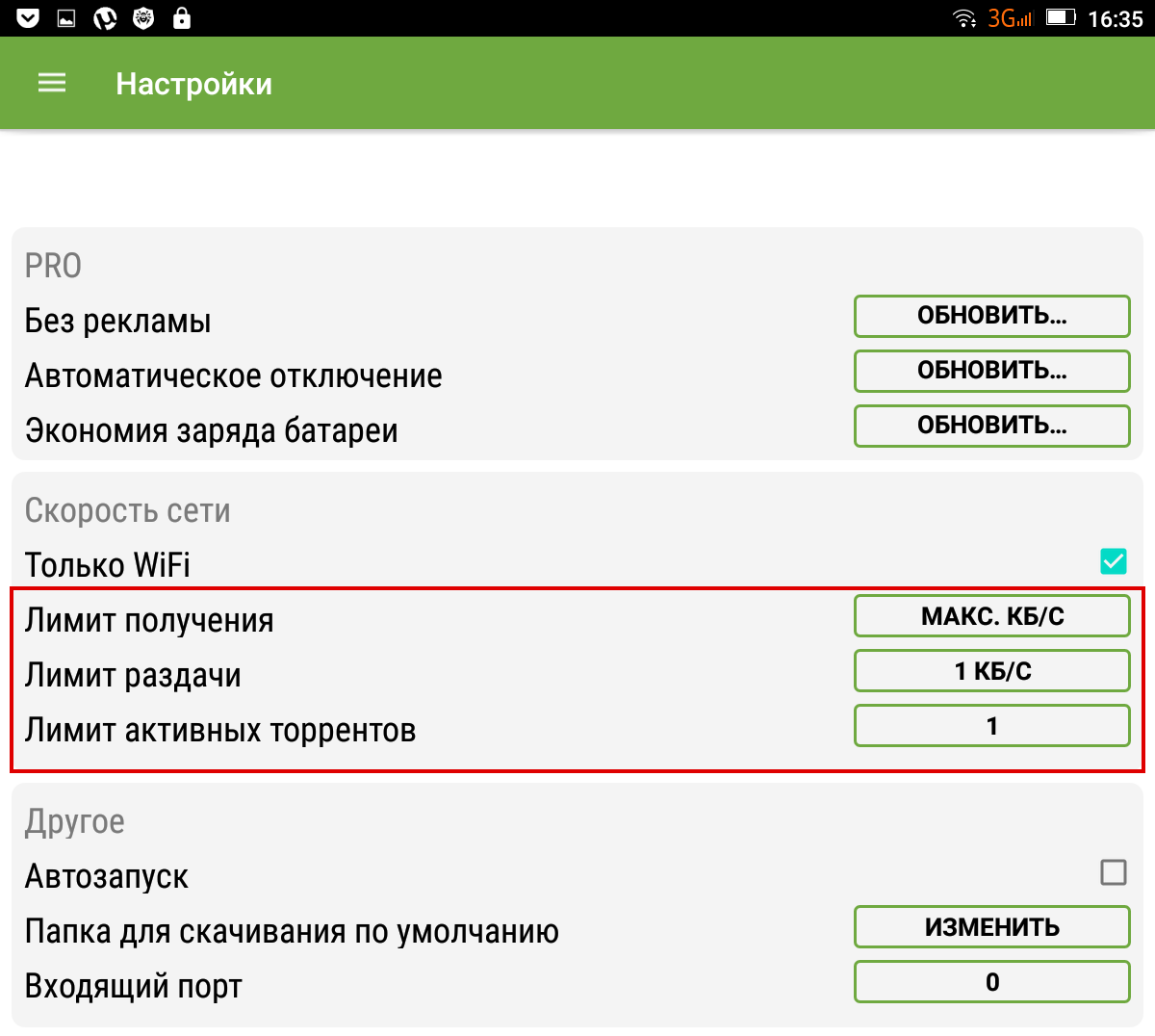Disable the Только WiFi checkbox
Image resolution: width=1155 pixels, height=1036 pixels.
pos(1113,560)
